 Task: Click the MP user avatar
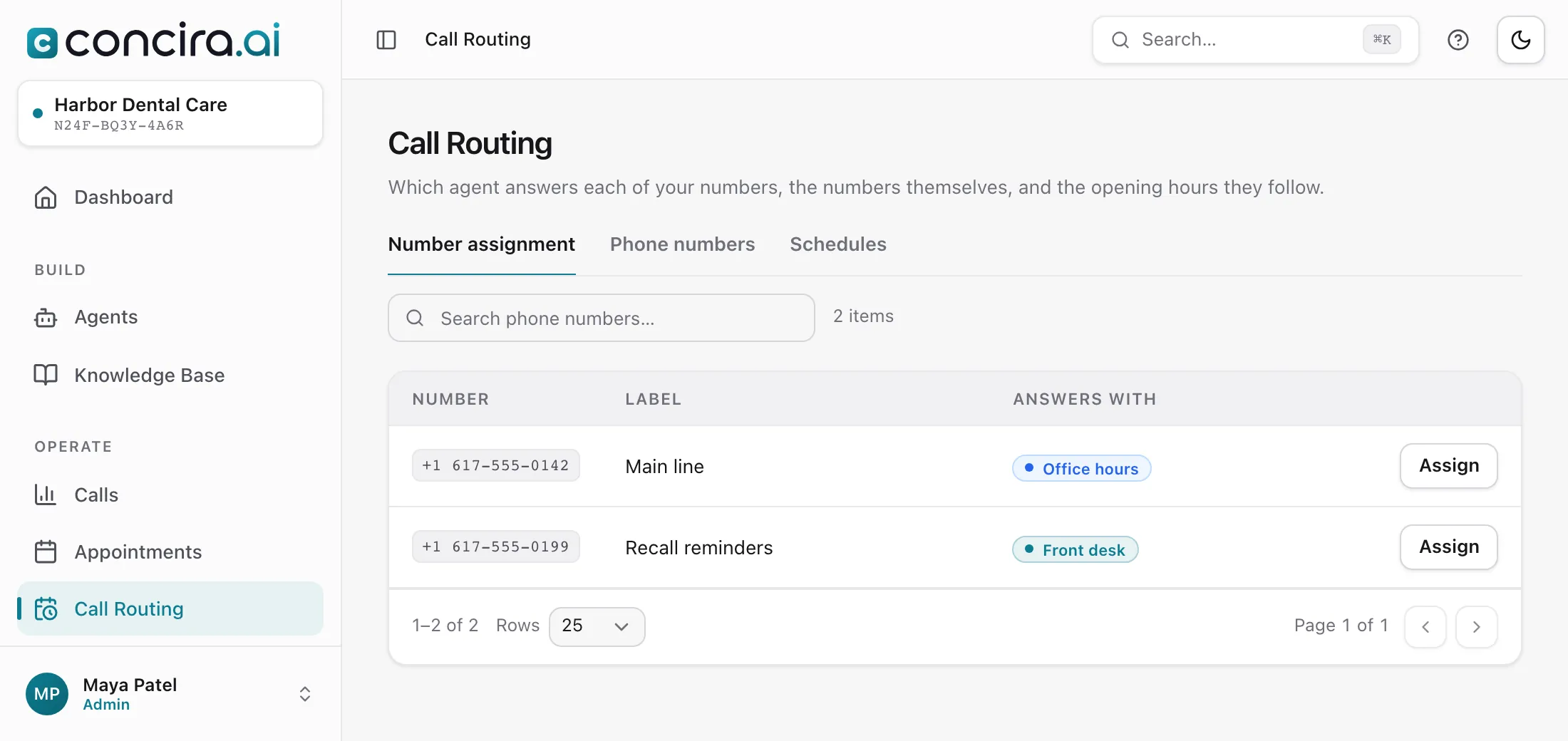click(47, 694)
